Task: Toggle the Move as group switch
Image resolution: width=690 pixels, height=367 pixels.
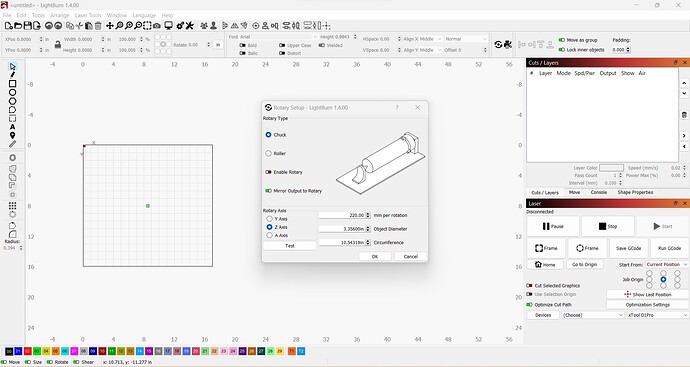Action: (x=562, y=40)
